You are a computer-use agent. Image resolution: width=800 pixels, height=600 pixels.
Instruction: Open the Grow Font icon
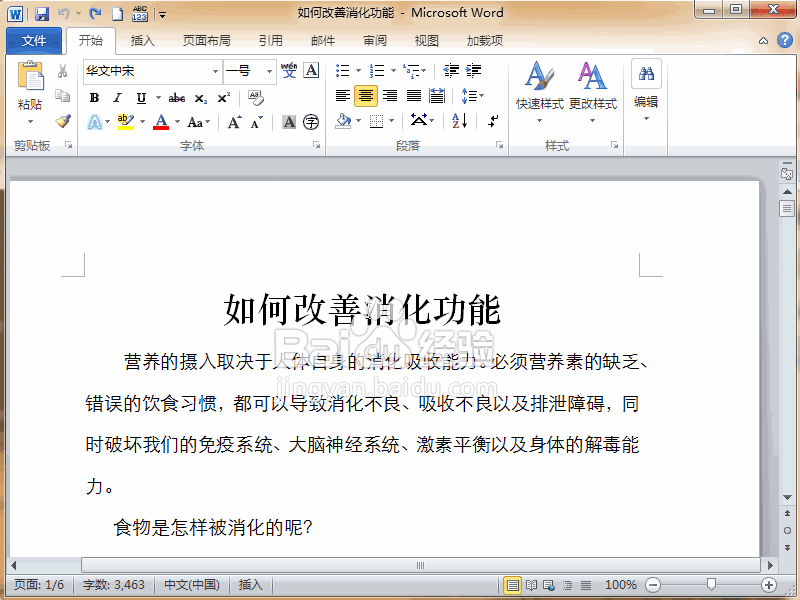coord(232,121)
